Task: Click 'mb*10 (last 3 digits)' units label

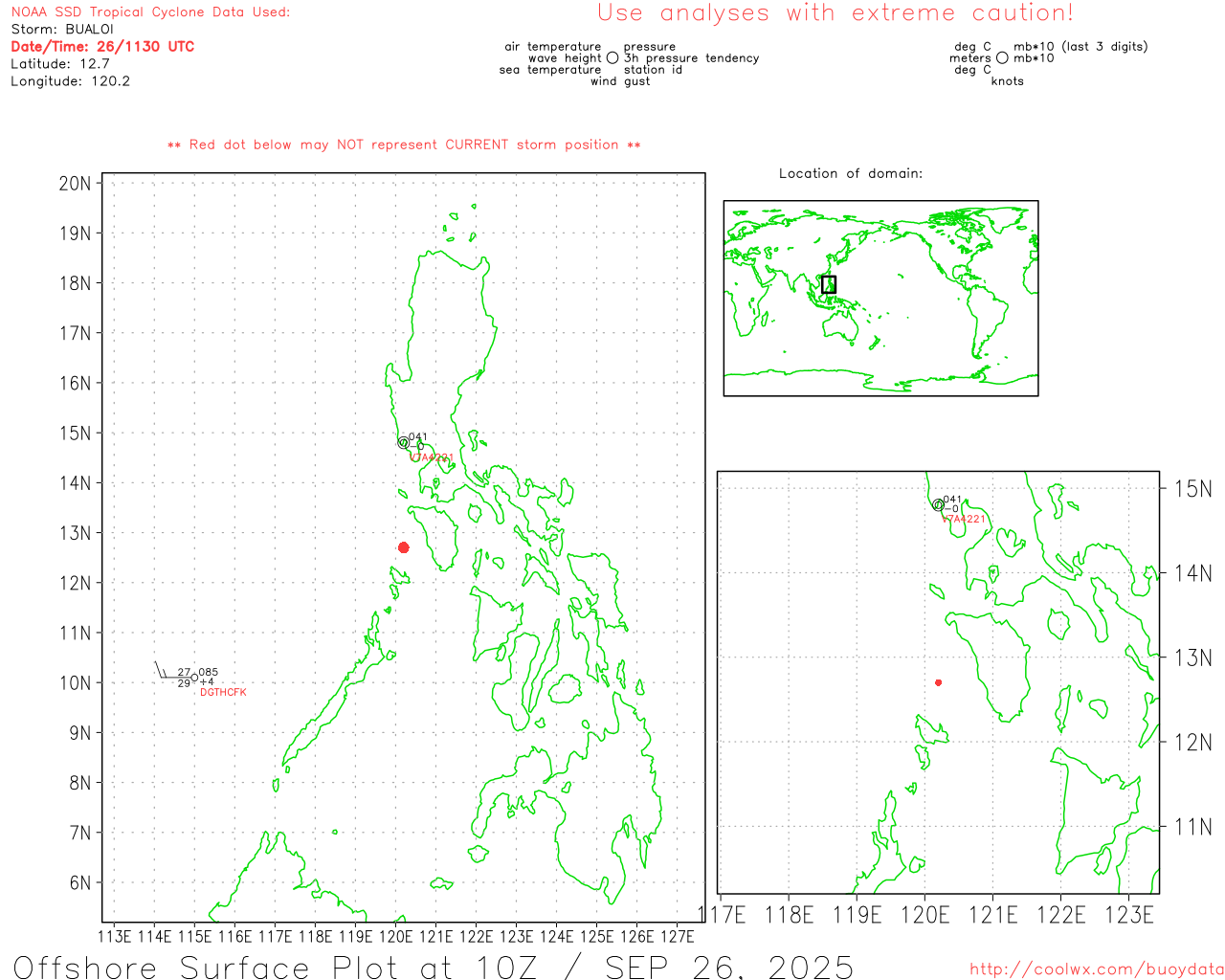Action: click(1080, 47)
